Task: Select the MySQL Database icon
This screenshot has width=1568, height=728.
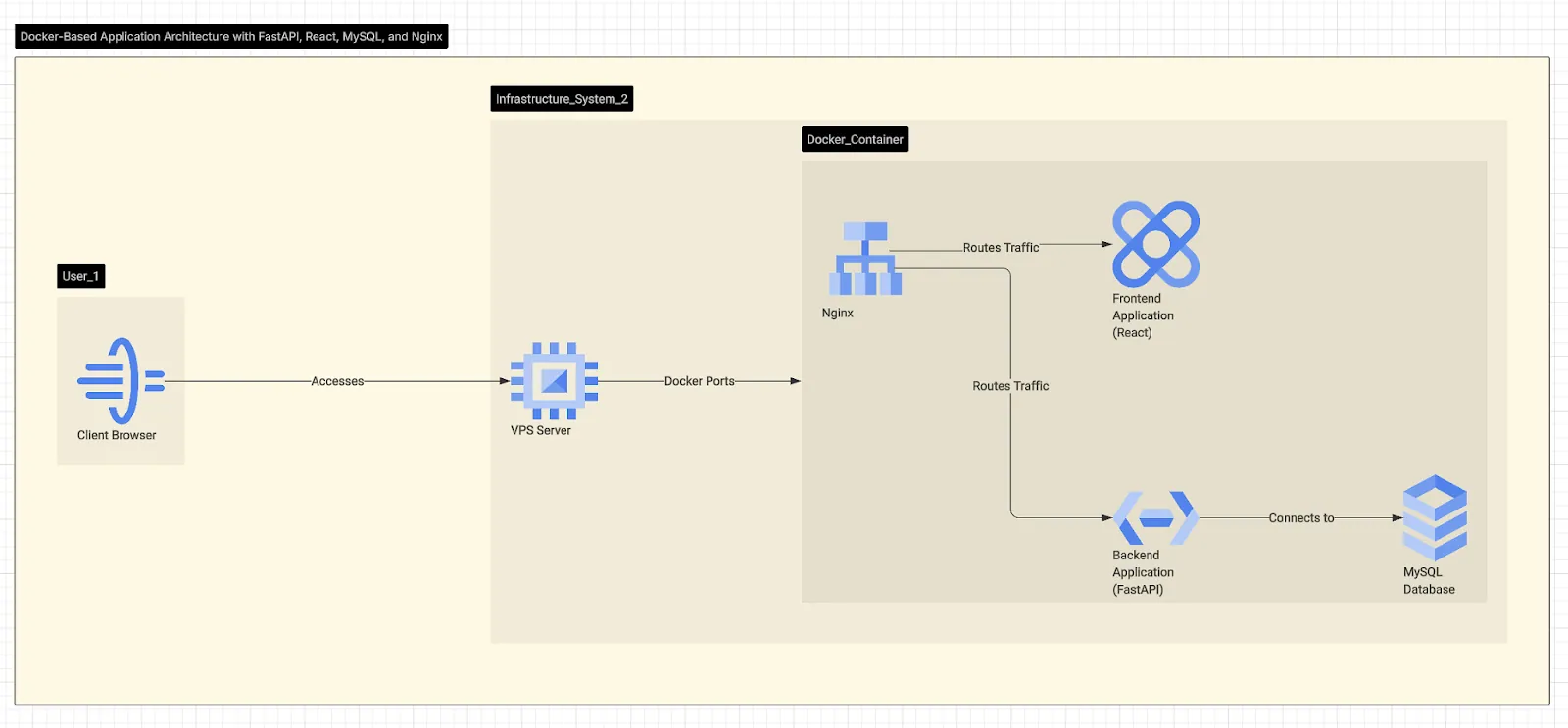Action: point(1435,518)
